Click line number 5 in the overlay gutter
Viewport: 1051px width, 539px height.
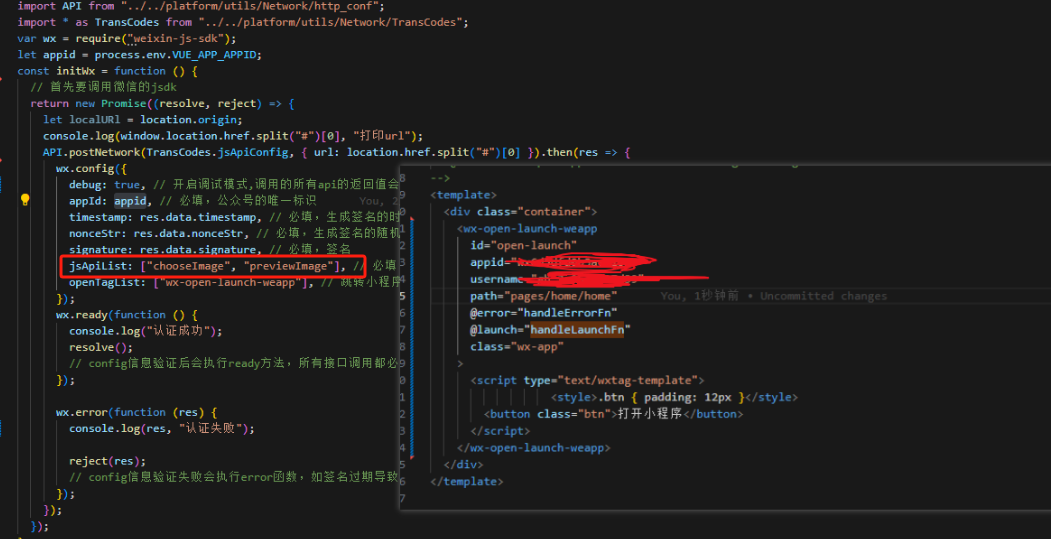click(402, 296)
